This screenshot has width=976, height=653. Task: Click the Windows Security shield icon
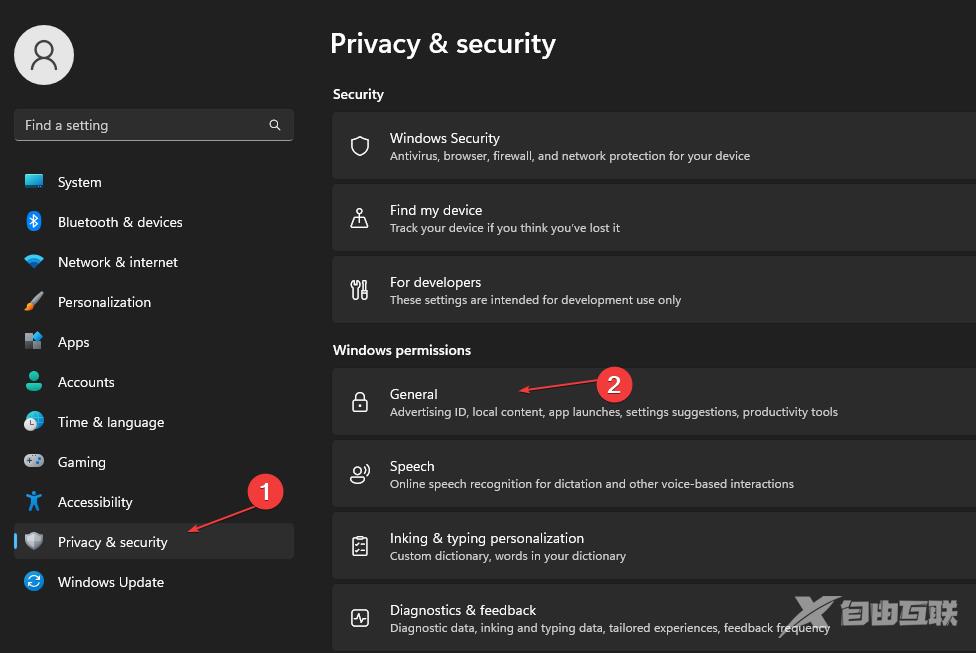[360, 146]
